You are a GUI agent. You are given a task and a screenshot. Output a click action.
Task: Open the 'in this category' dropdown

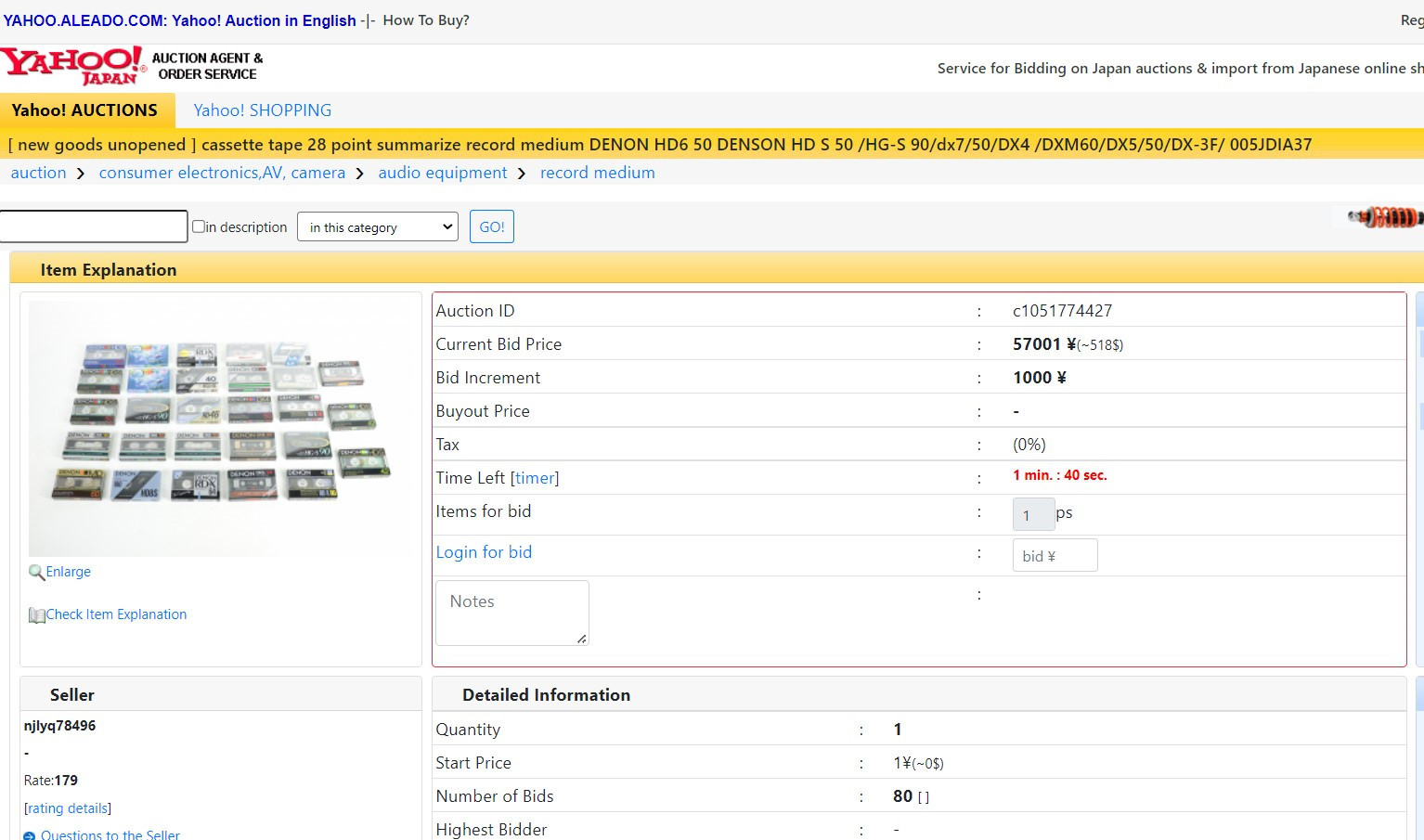pyautogui.click(x=378, y=227)
